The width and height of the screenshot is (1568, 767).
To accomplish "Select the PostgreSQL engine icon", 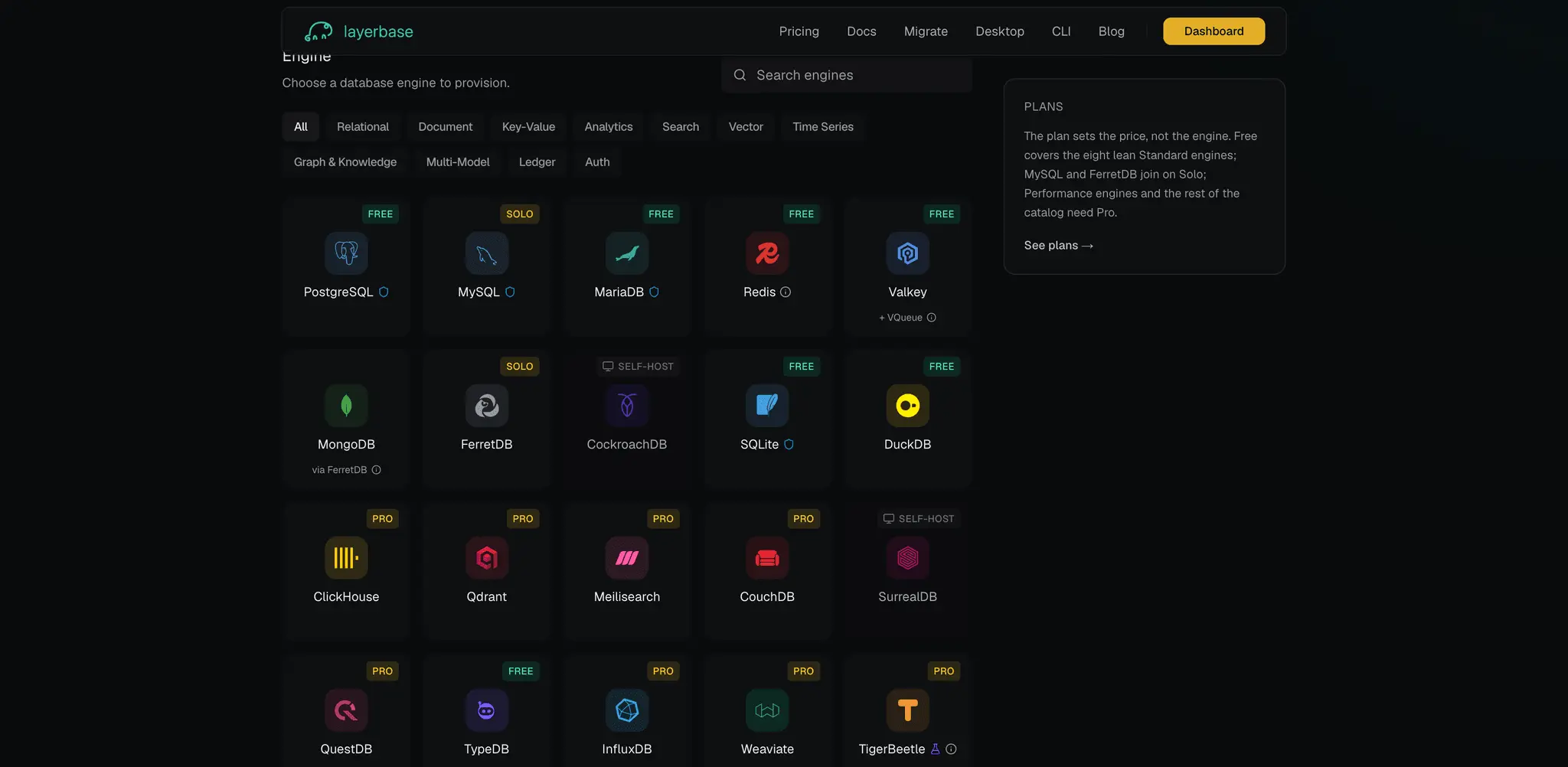I will pos(346,253).
